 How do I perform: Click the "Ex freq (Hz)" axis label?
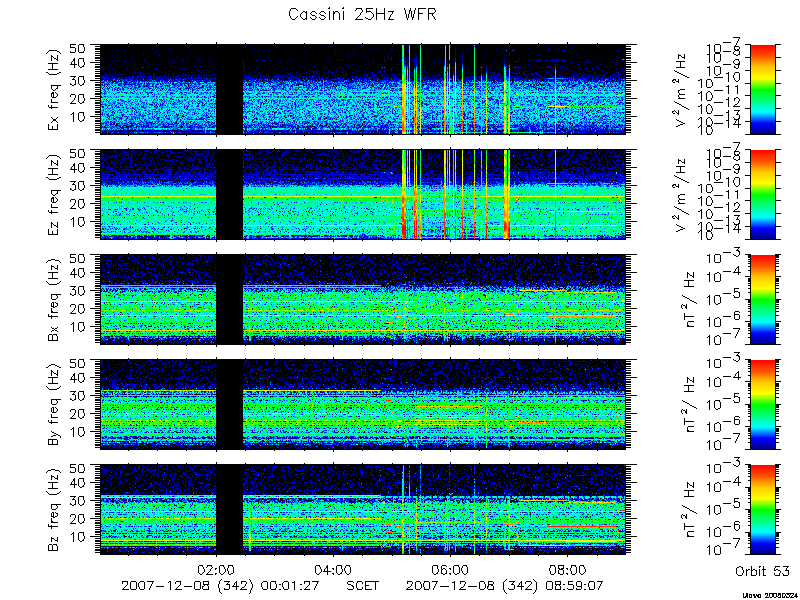click(55, 89)
